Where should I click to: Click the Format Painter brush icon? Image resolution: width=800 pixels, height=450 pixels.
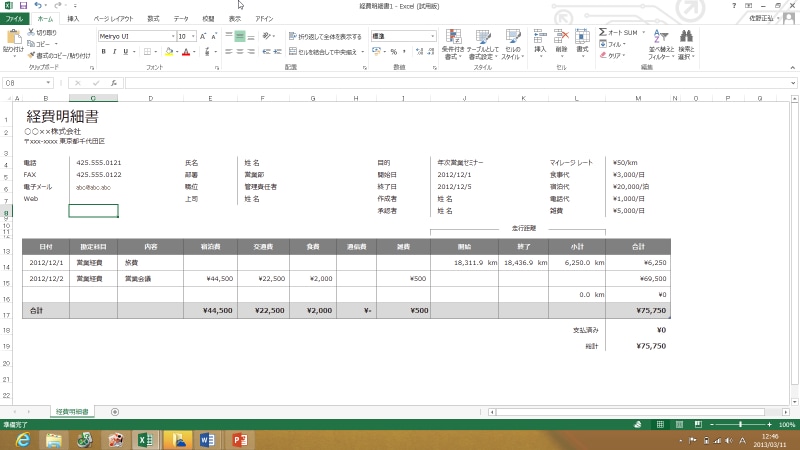[31, 55]
